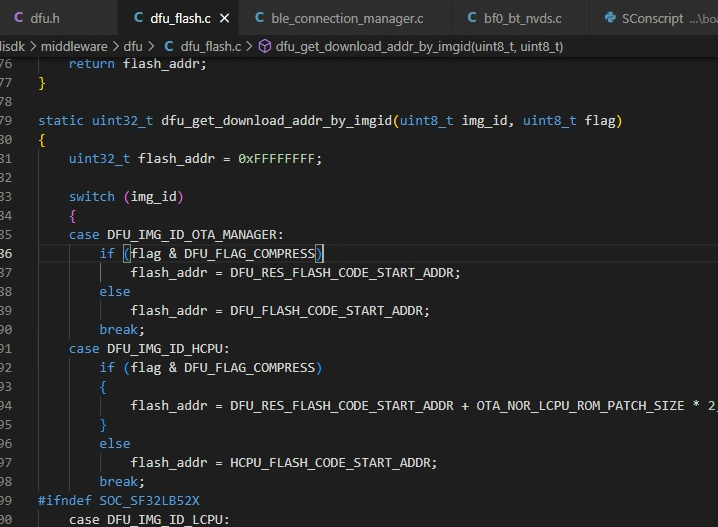Select the dfu.h tab
The image size is (718, 527).
tap(44, 18)
